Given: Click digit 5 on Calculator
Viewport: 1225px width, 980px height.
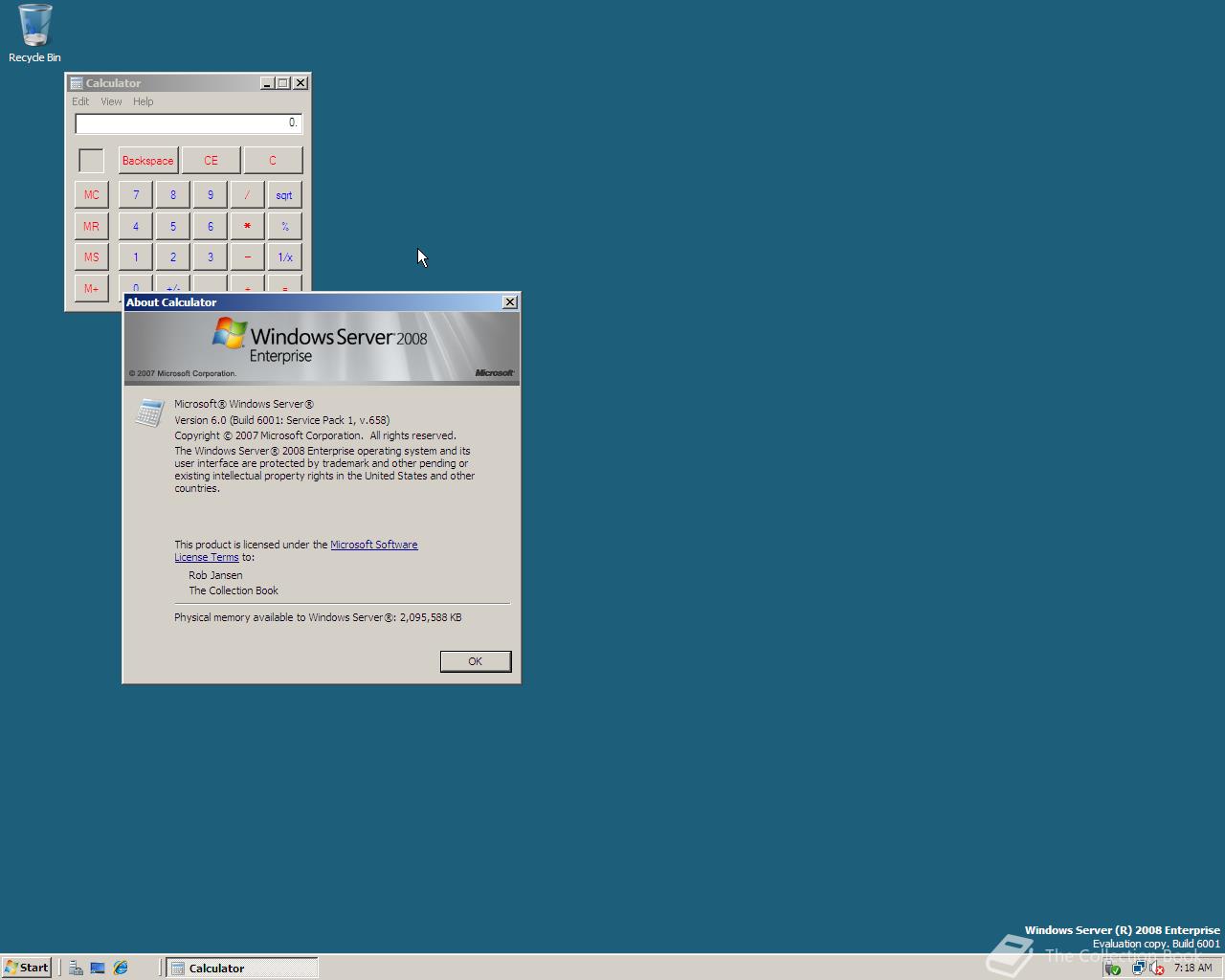Looking at the screenshot, I should pos(173,227).
